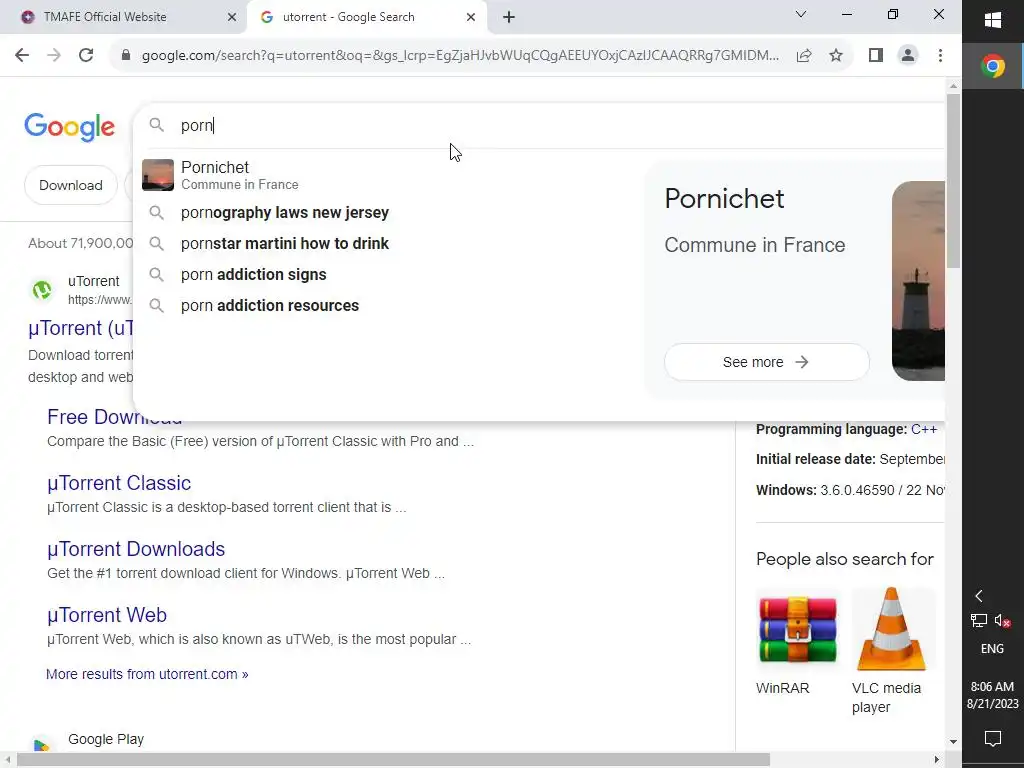Screen dimensions: 1024x768
Task: Close the TMAFE Official Website tab
Action: pyautogui.click(x=232, y=17)
